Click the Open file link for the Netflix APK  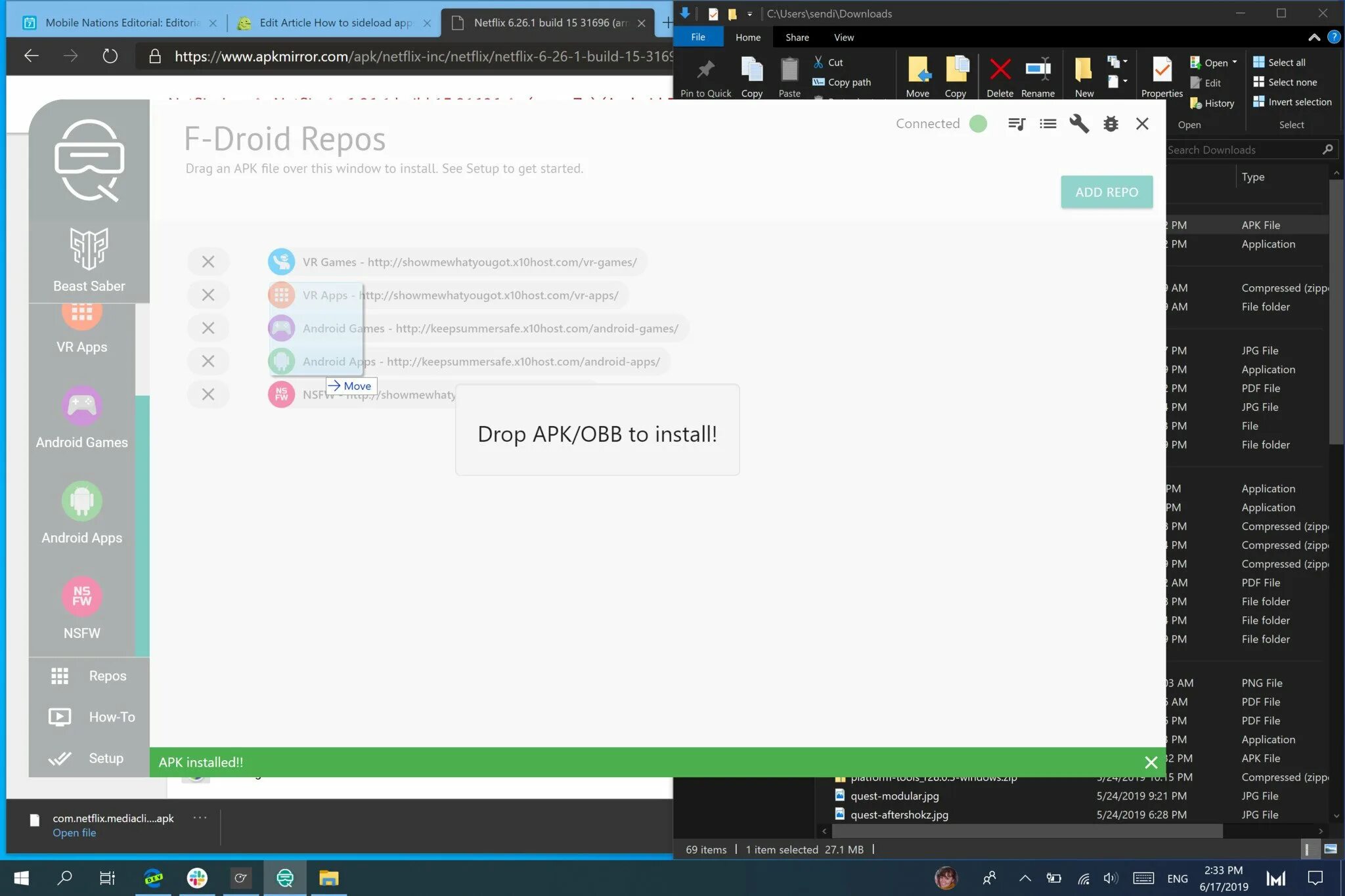tap(74, 832)
